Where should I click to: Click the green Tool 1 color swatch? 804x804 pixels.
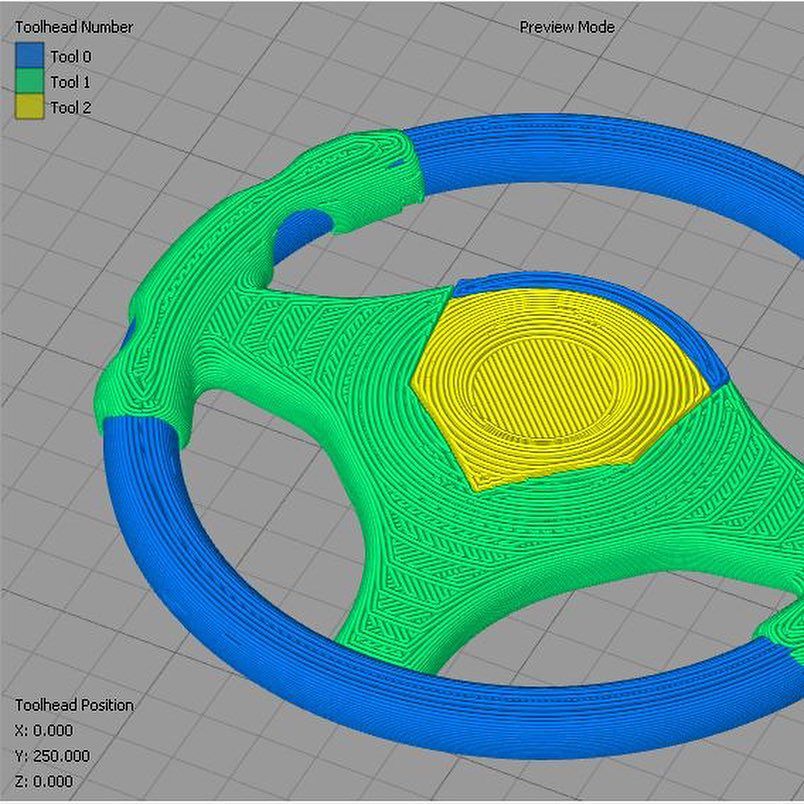coord(30,81)
